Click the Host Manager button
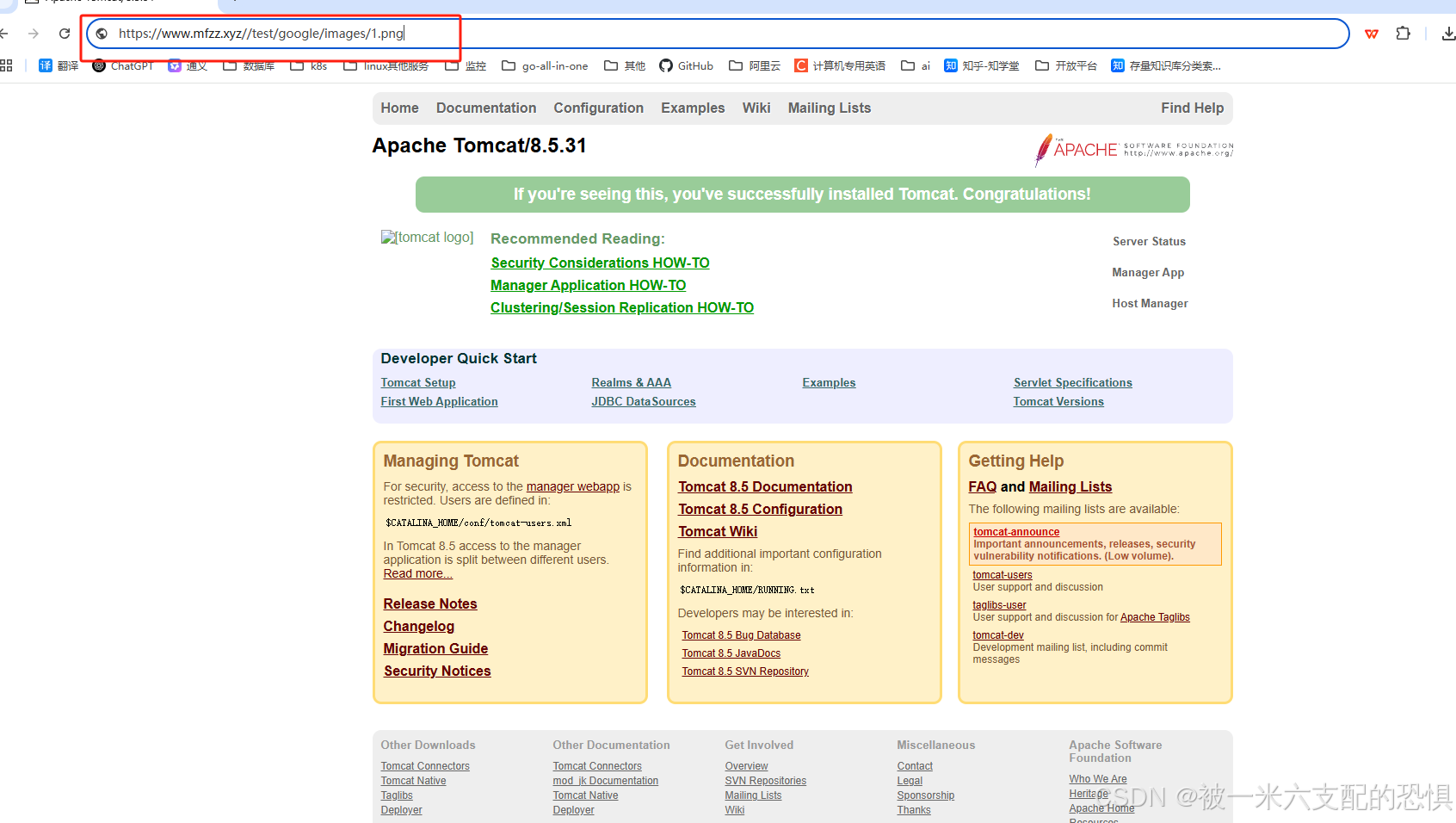Screen dimensions: 1456x823 pos(1150,303)
